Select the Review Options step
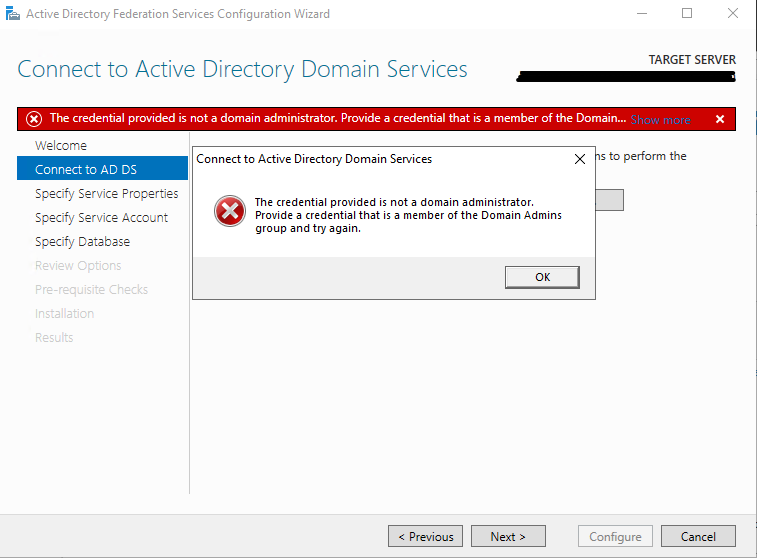The width and height of the screenshot is (757, 558). [78, 265]
